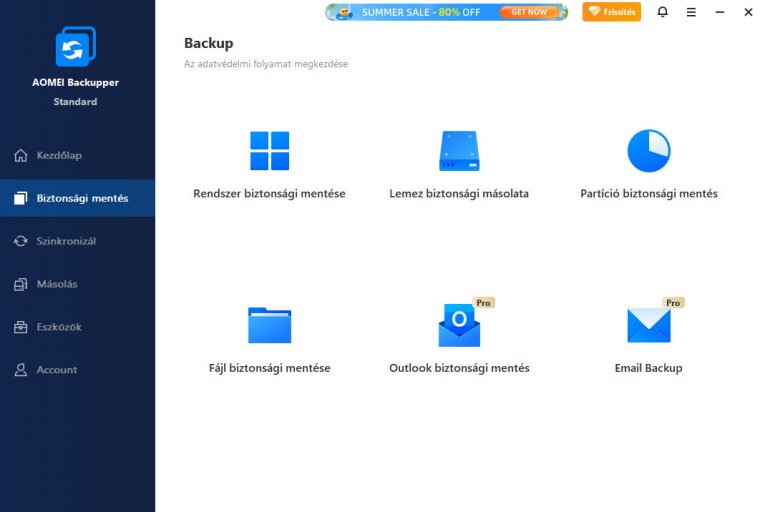
Task: Click GET NOW on the summer sale banner
Action: pyautogui.click(x=529, y=12)
